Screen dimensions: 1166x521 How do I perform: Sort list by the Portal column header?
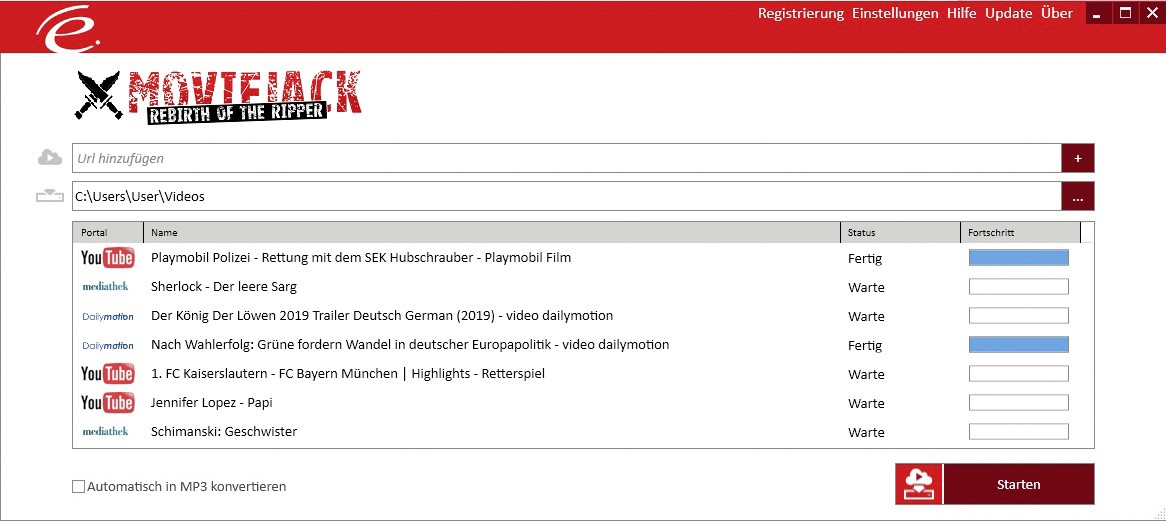(x=108, y=233)
